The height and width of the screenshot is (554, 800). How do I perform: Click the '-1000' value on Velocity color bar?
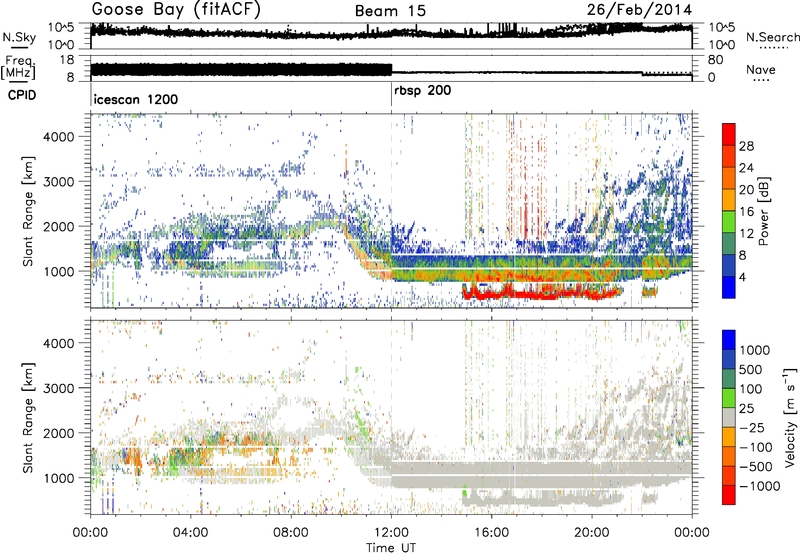tap(759, 486)
